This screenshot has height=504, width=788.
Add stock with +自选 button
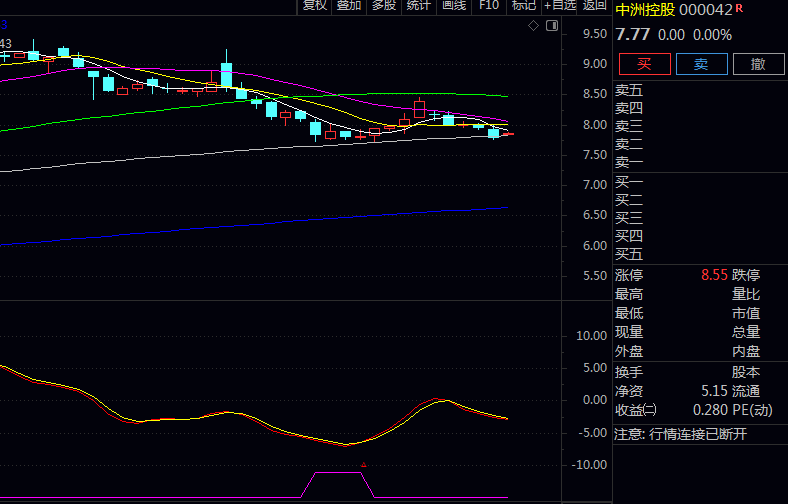tap(559, 6)
